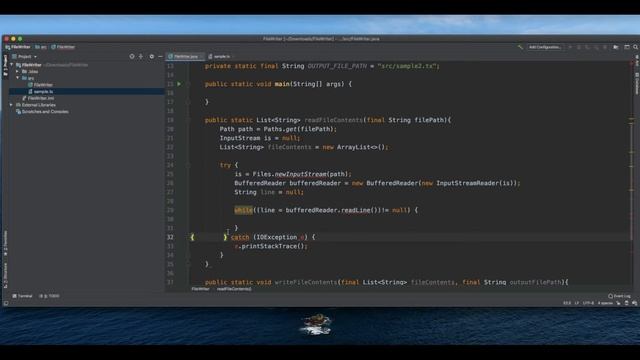The height and width of the screenshot is (360, 640).
Task: Click the window layout icon beside search
Action: coord(627,47)
